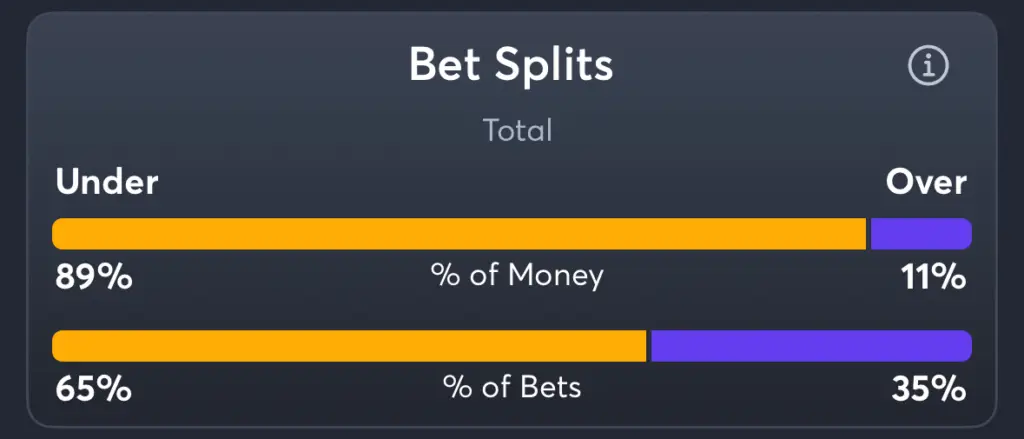The height and width of the screenshot is (439, 1024).
Task: Click orange Under portion of money bar
Action: pyautogui.click(x=459, y=234)
